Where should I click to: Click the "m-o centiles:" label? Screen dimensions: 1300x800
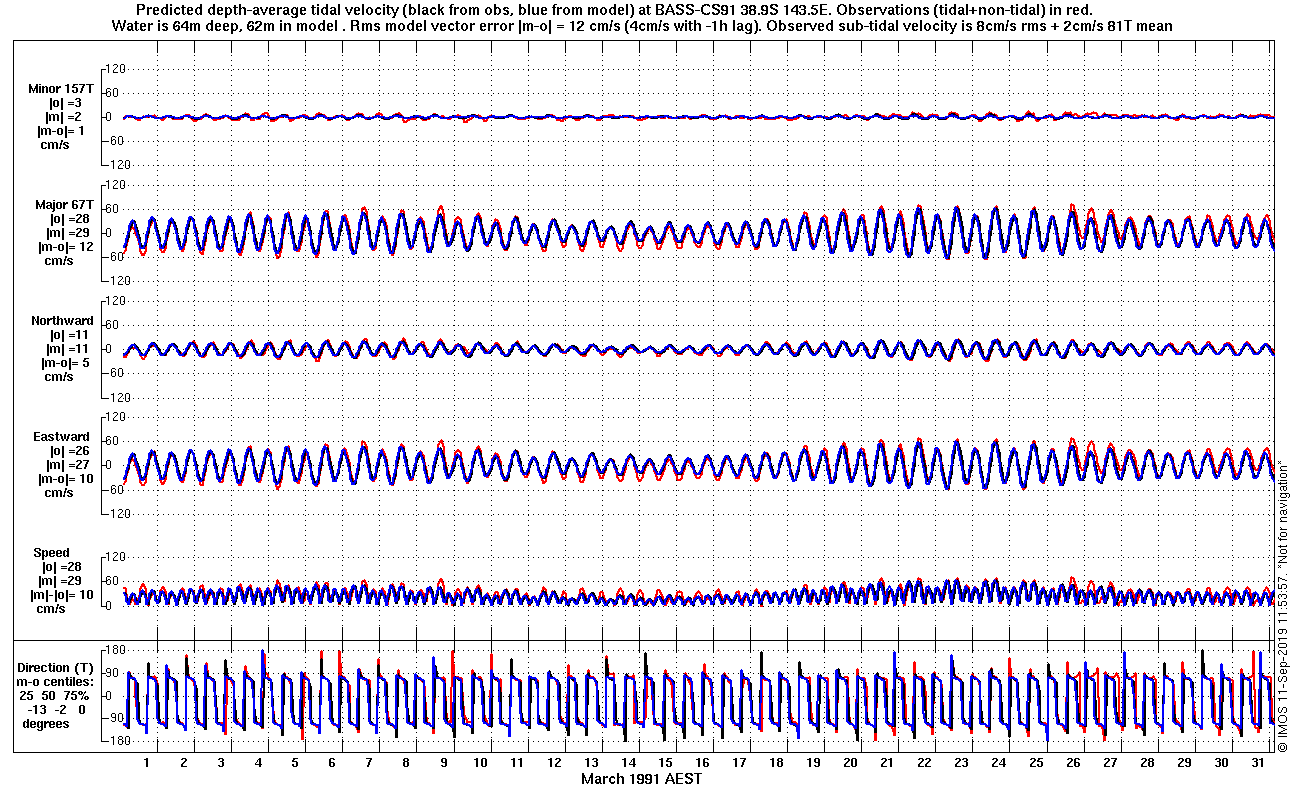(57, 682)
